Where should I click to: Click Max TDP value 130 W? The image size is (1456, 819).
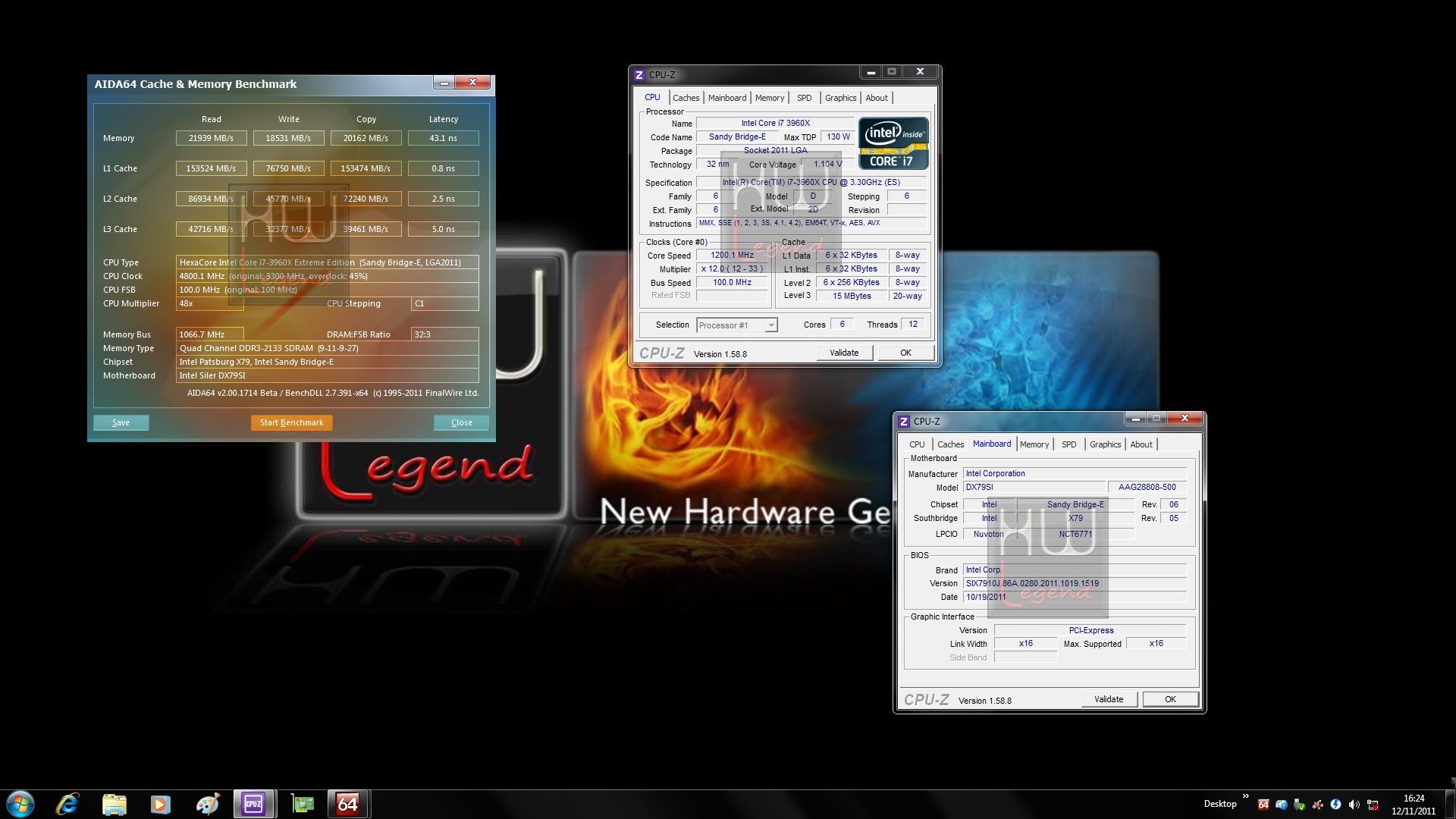pos(838,137)
